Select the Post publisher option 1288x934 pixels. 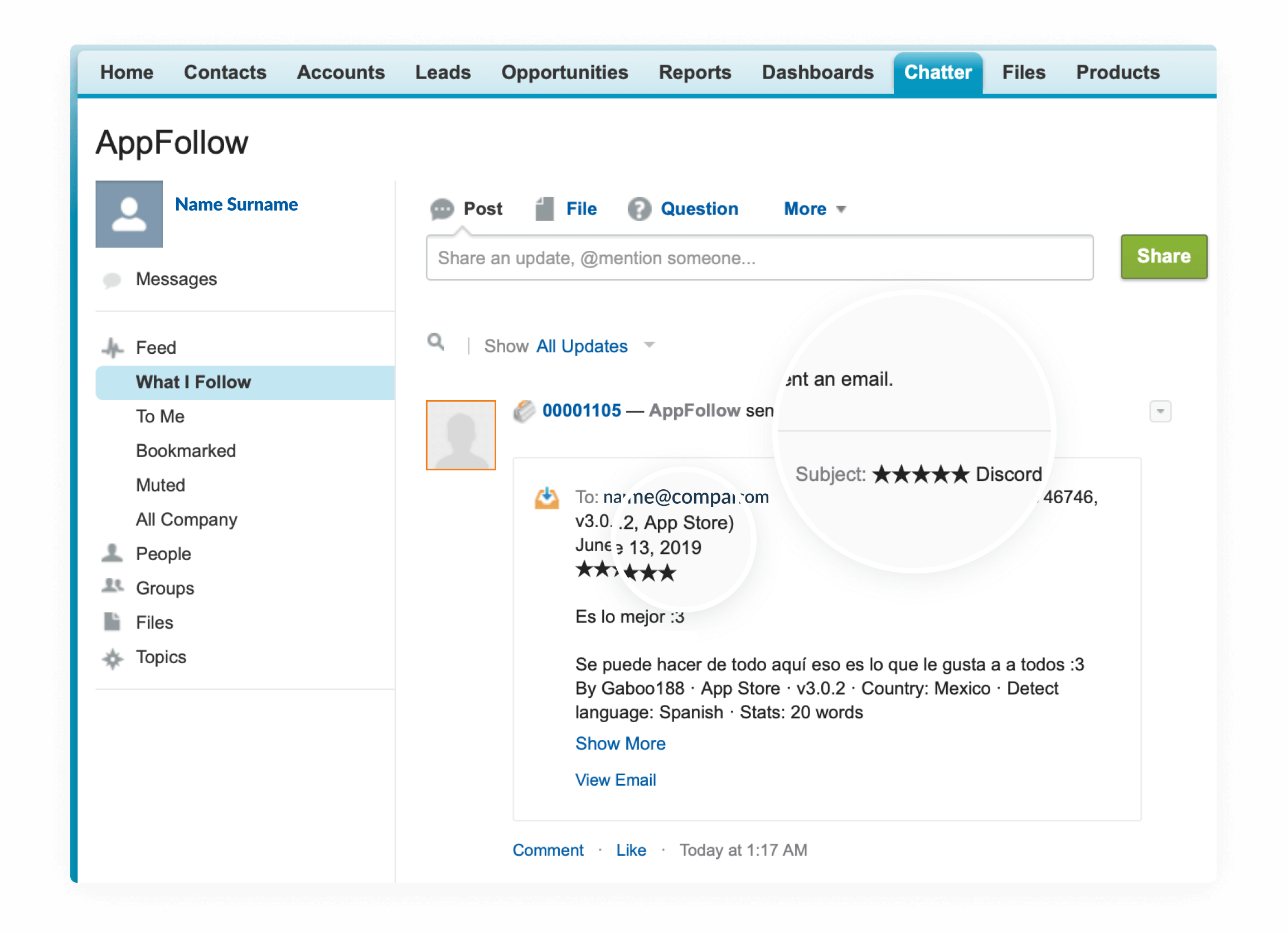point(483,209)
